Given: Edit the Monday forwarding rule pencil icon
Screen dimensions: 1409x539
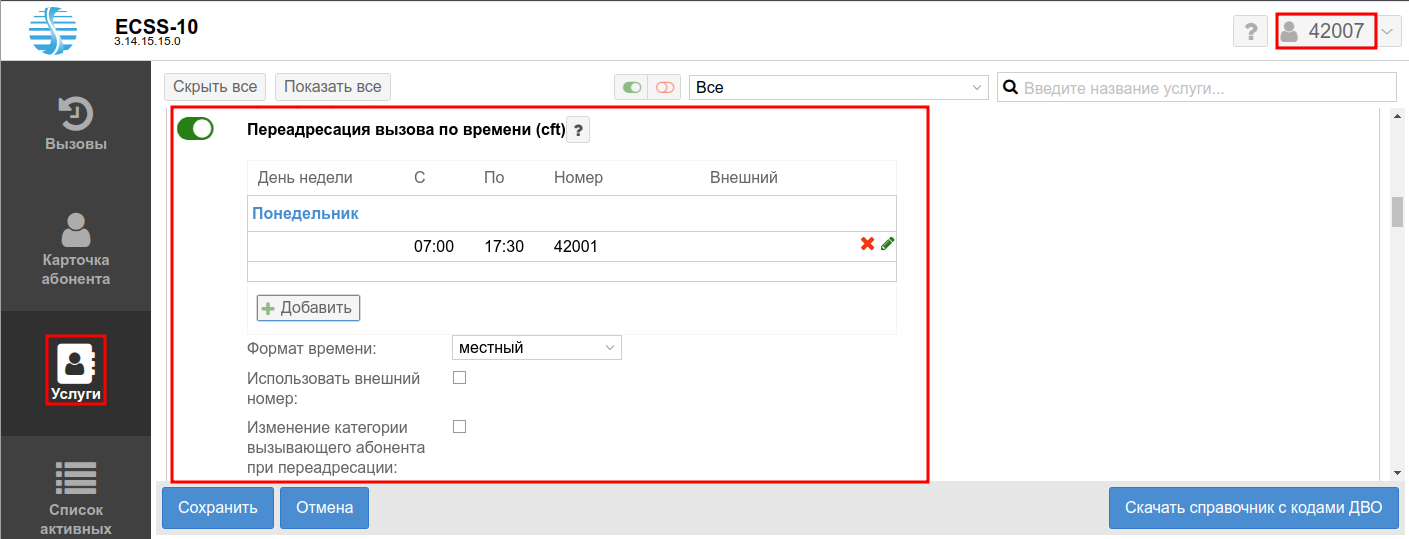Looking at the screenshot, I should [887, 244].
